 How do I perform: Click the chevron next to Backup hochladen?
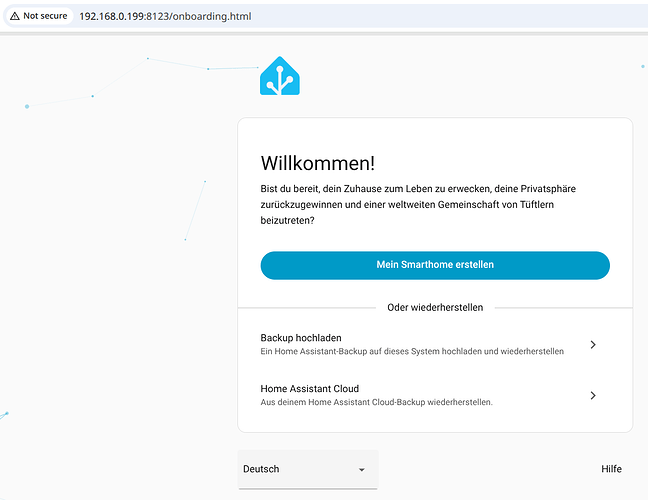(x=593, y=345)
